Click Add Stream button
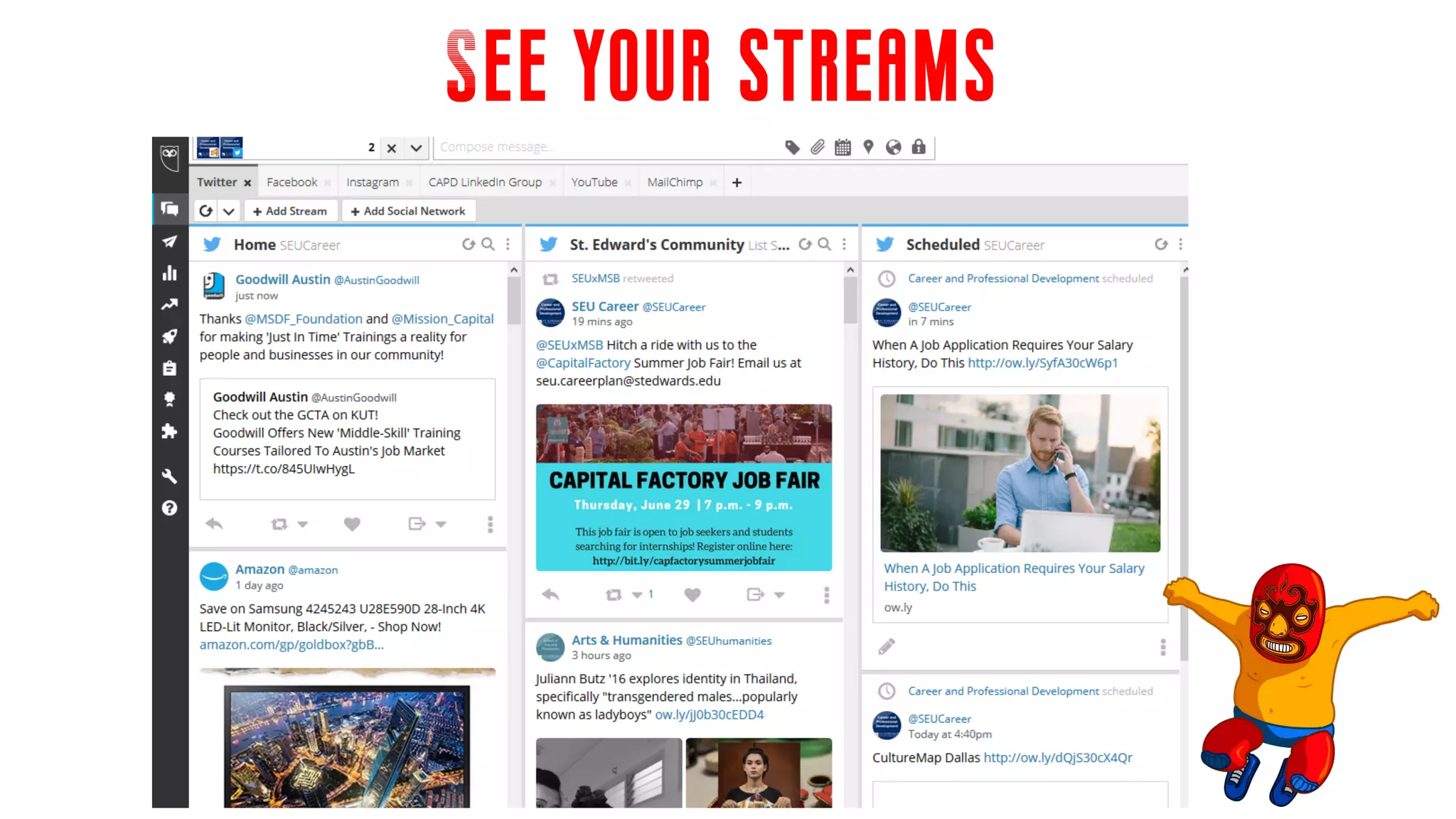Image resolution: width=1456 pixels, height=819 pixels. point(289,211)
